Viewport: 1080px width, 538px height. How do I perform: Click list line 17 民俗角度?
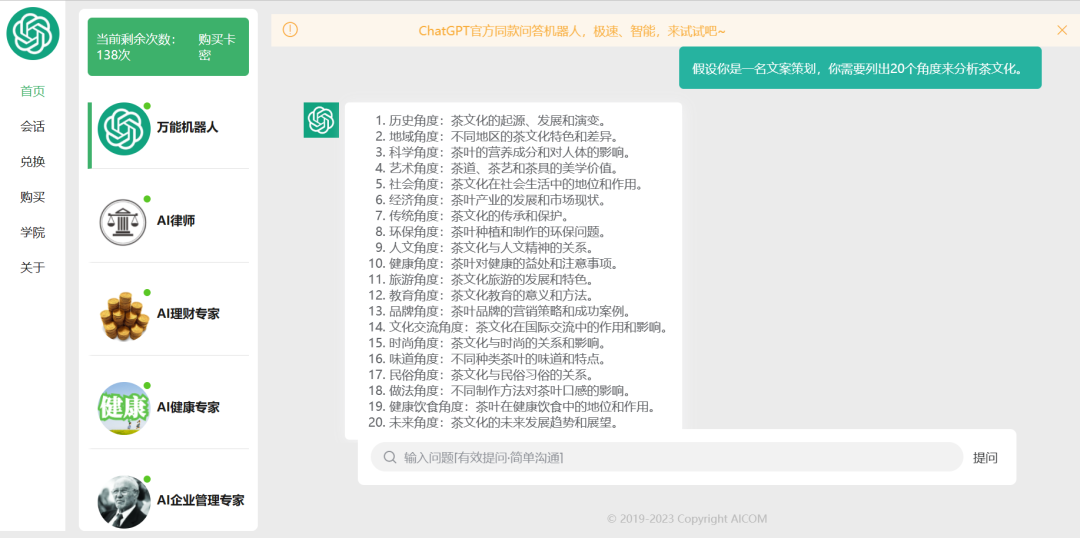pyautogui.click(x=481, y=374)
